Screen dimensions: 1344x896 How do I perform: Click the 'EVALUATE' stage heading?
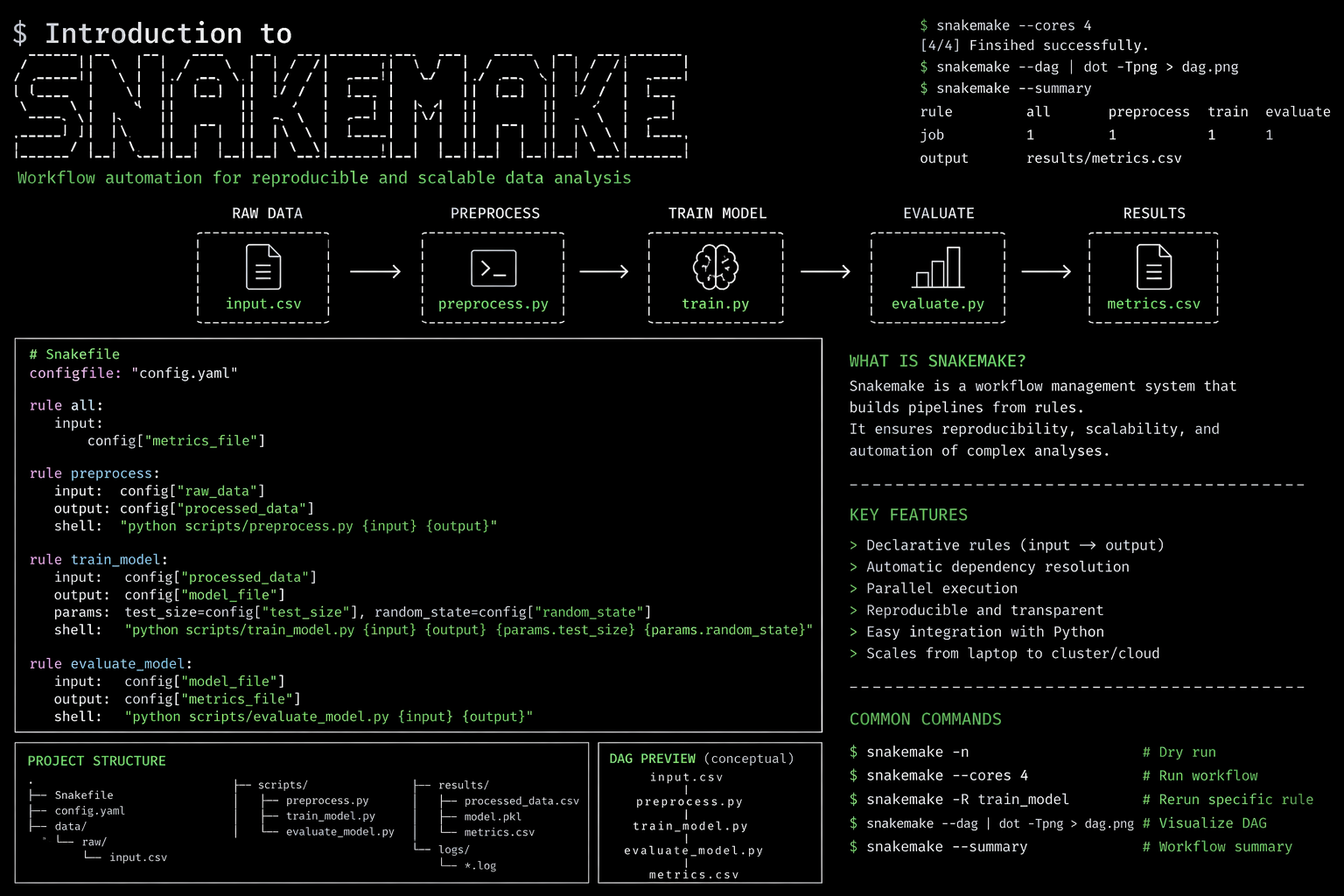[x=939, y=213]
